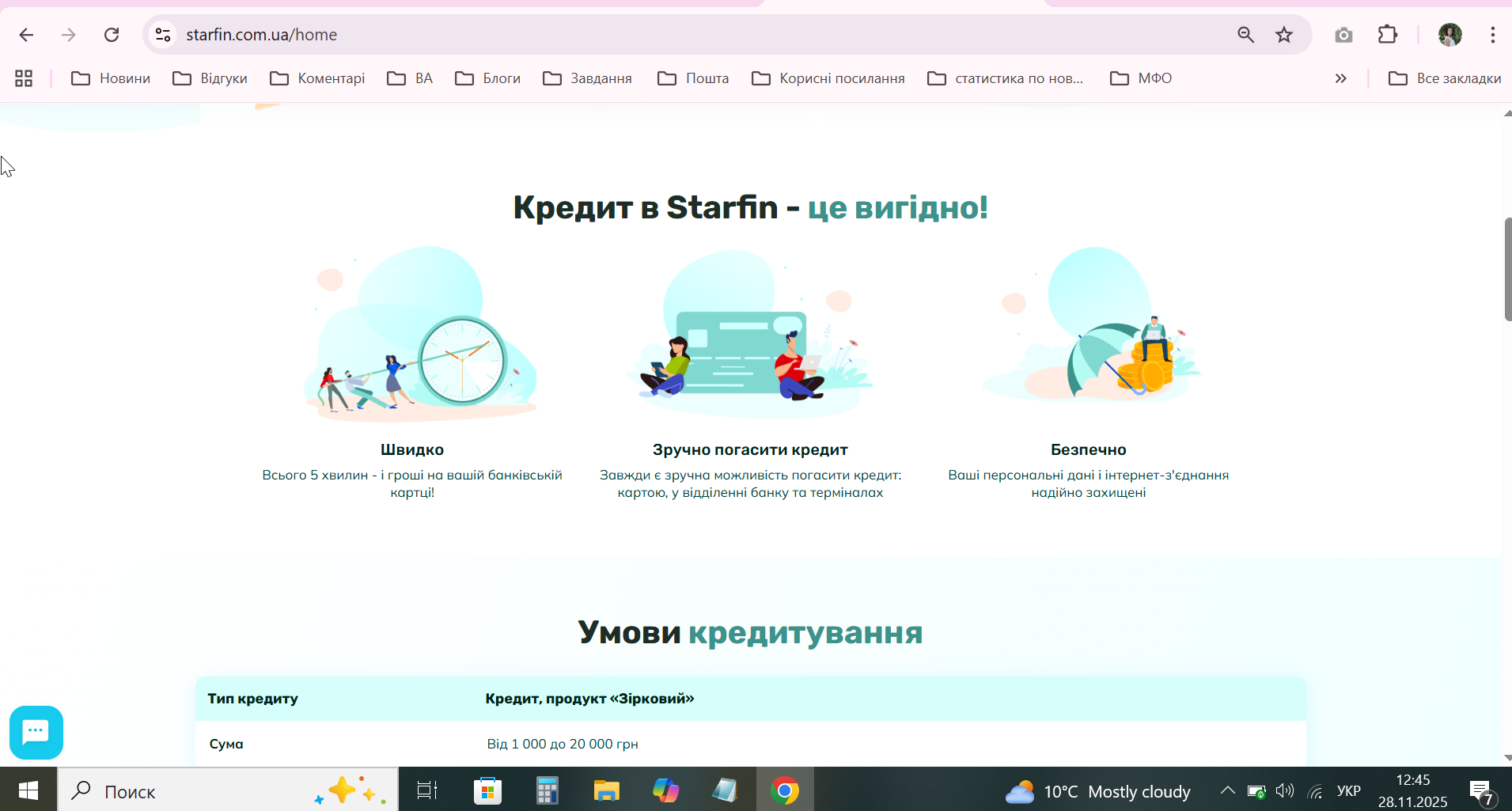This screenshot has height=811, width=1512.
Task: Click the page vertical scrollbar thumb
Action: pyautogui.click(x=1508, y=269)
